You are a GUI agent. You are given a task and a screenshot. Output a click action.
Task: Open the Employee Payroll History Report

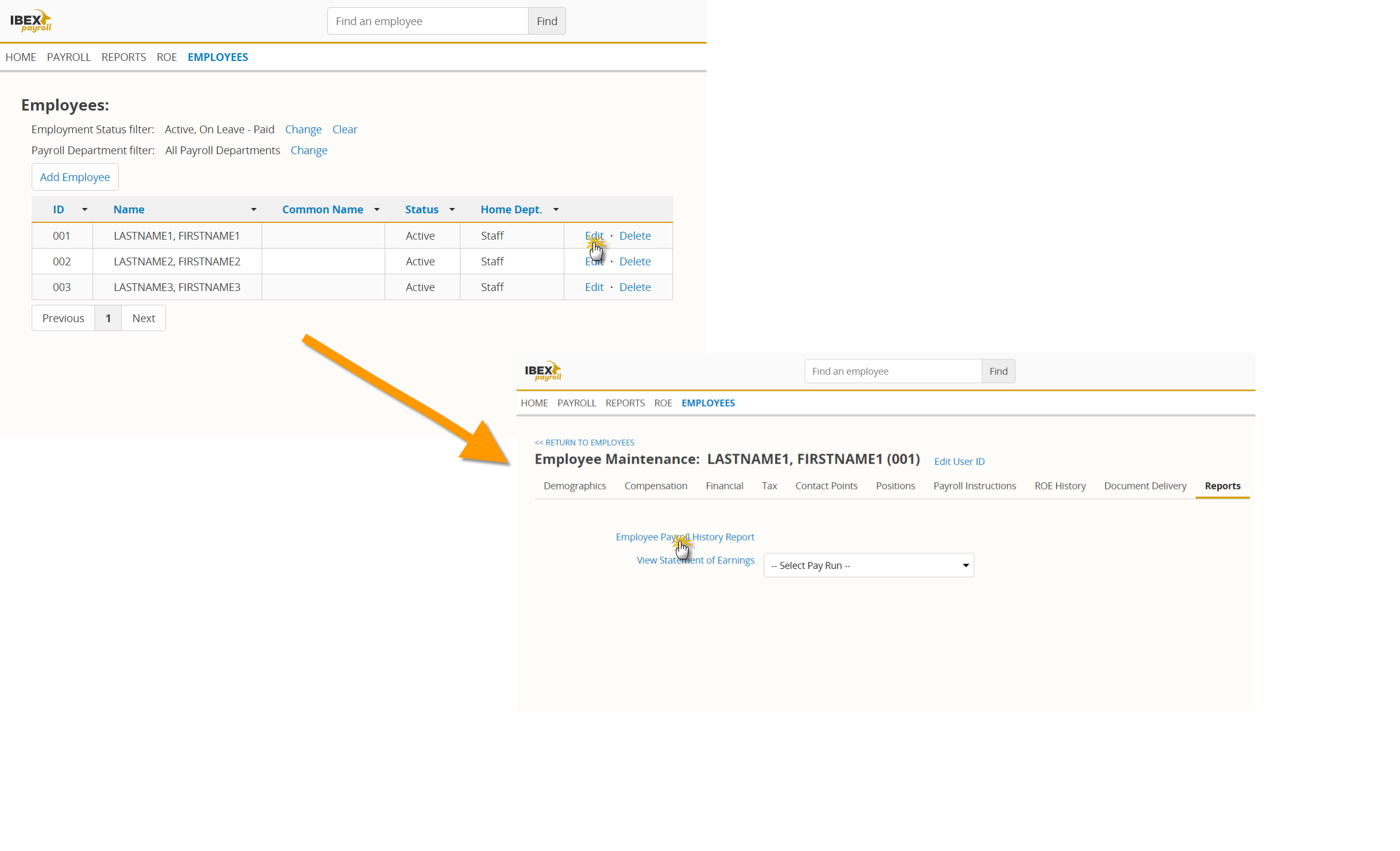(x=685, y=537)
